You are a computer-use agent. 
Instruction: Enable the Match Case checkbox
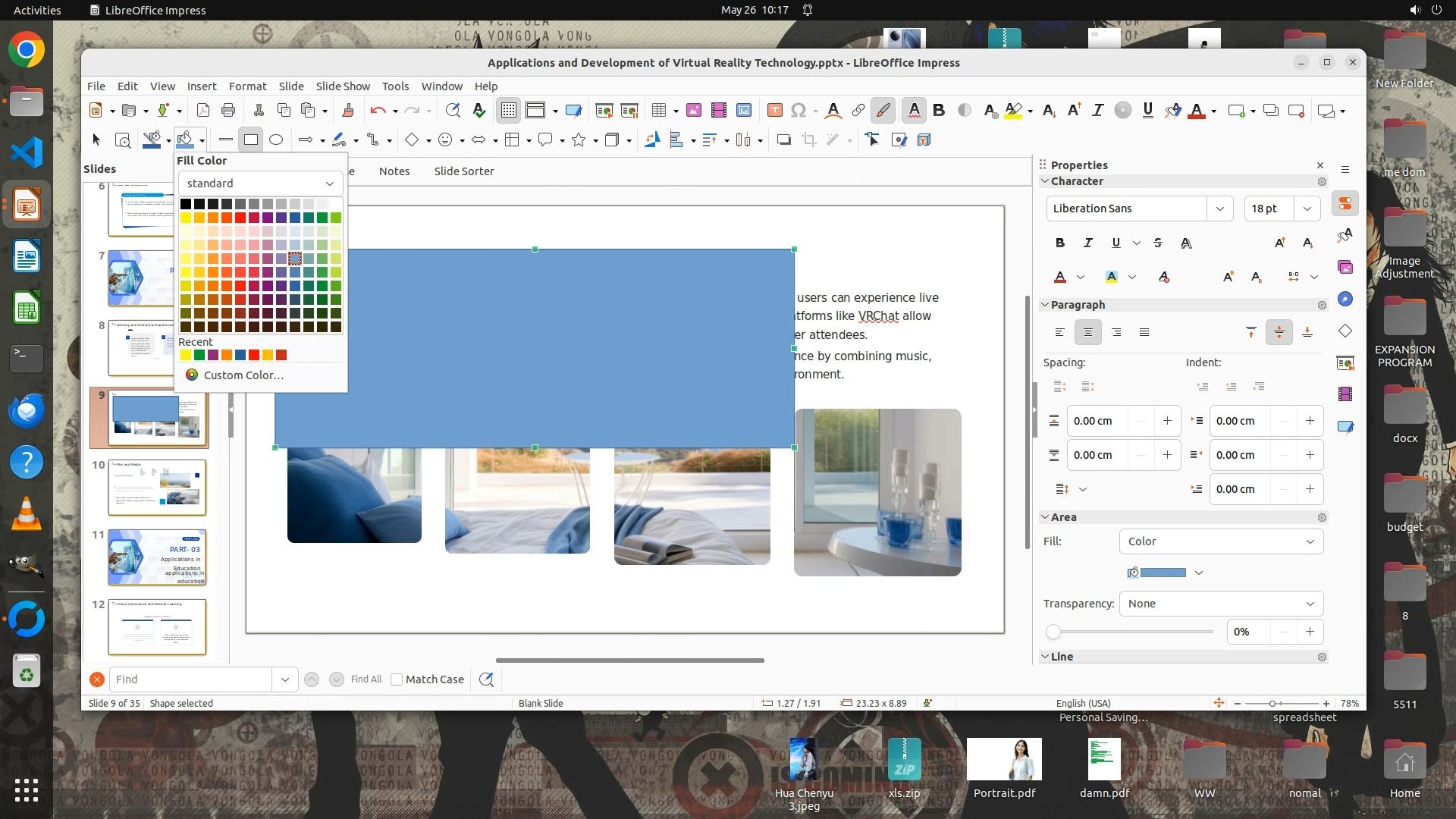[x=397, y=679]
